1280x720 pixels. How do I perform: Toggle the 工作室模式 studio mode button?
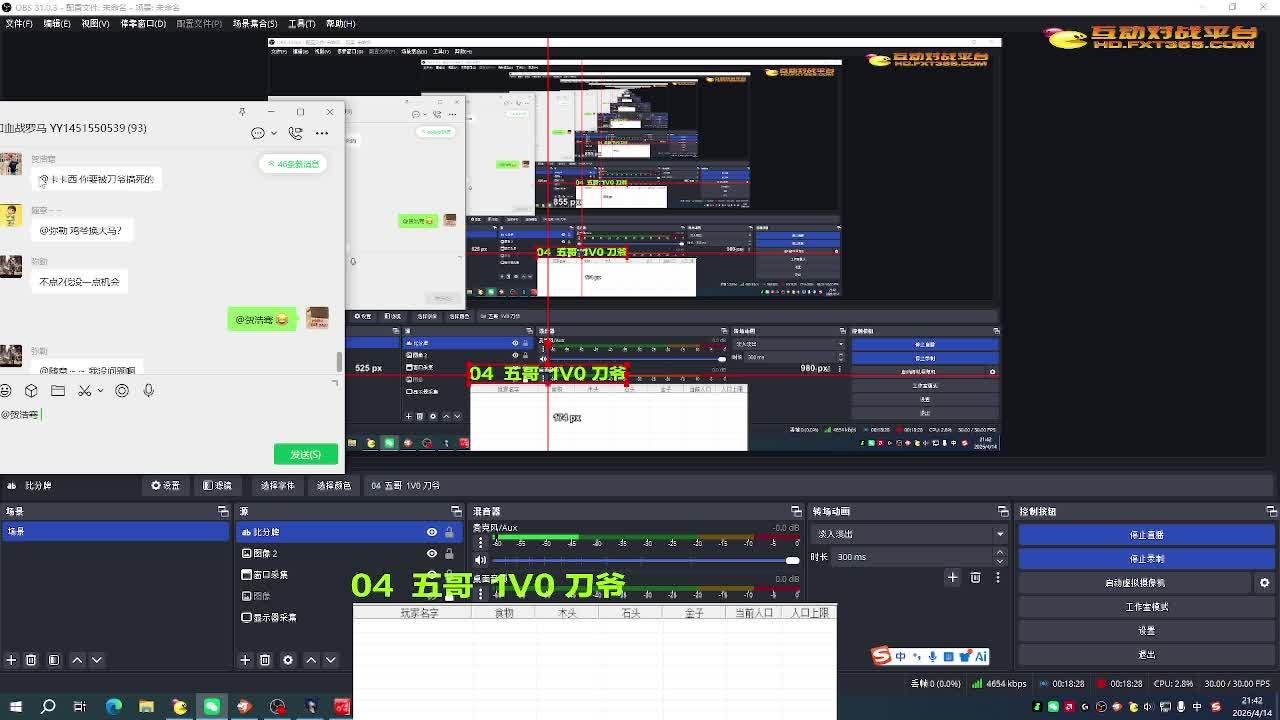tap(1146, 606)
